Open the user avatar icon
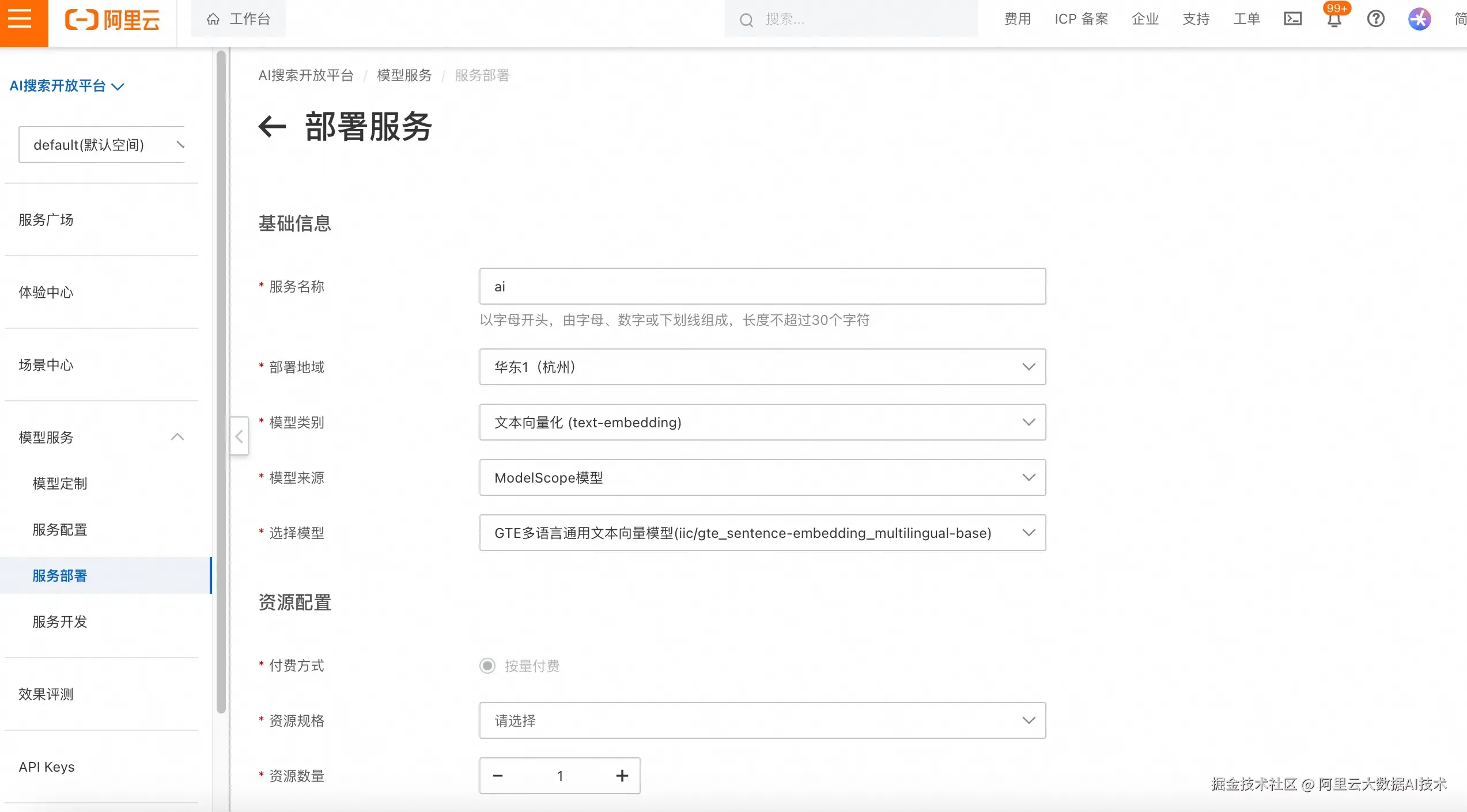1467x812 pixels. coord(1419,19)
